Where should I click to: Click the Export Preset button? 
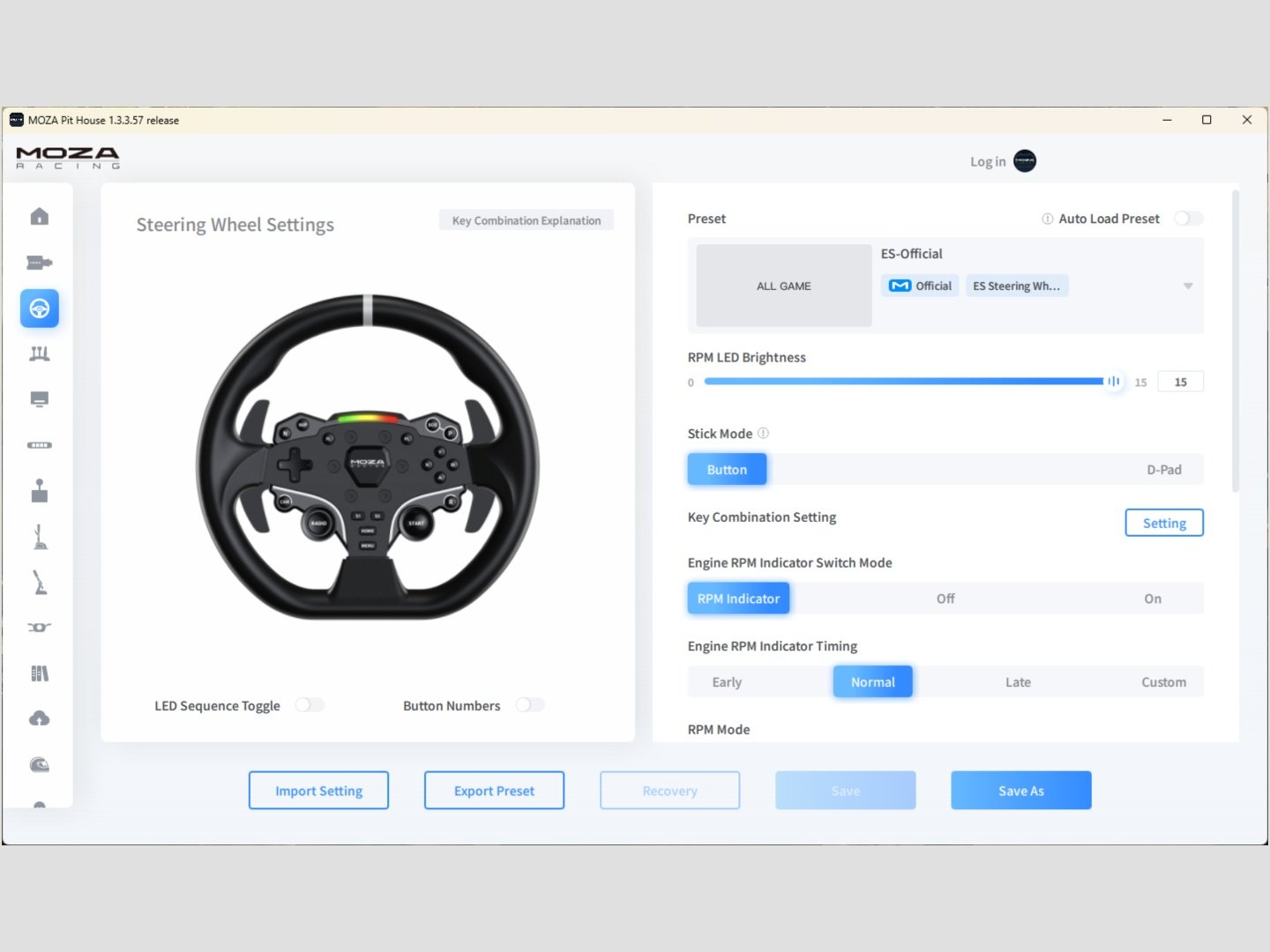[x=494, y=791]
